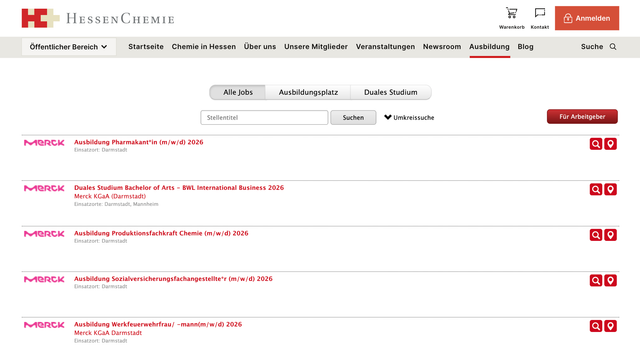Select the Duales Studium filter tab
Viewport: 640px width, 360px height.
(x=391, y=92)
